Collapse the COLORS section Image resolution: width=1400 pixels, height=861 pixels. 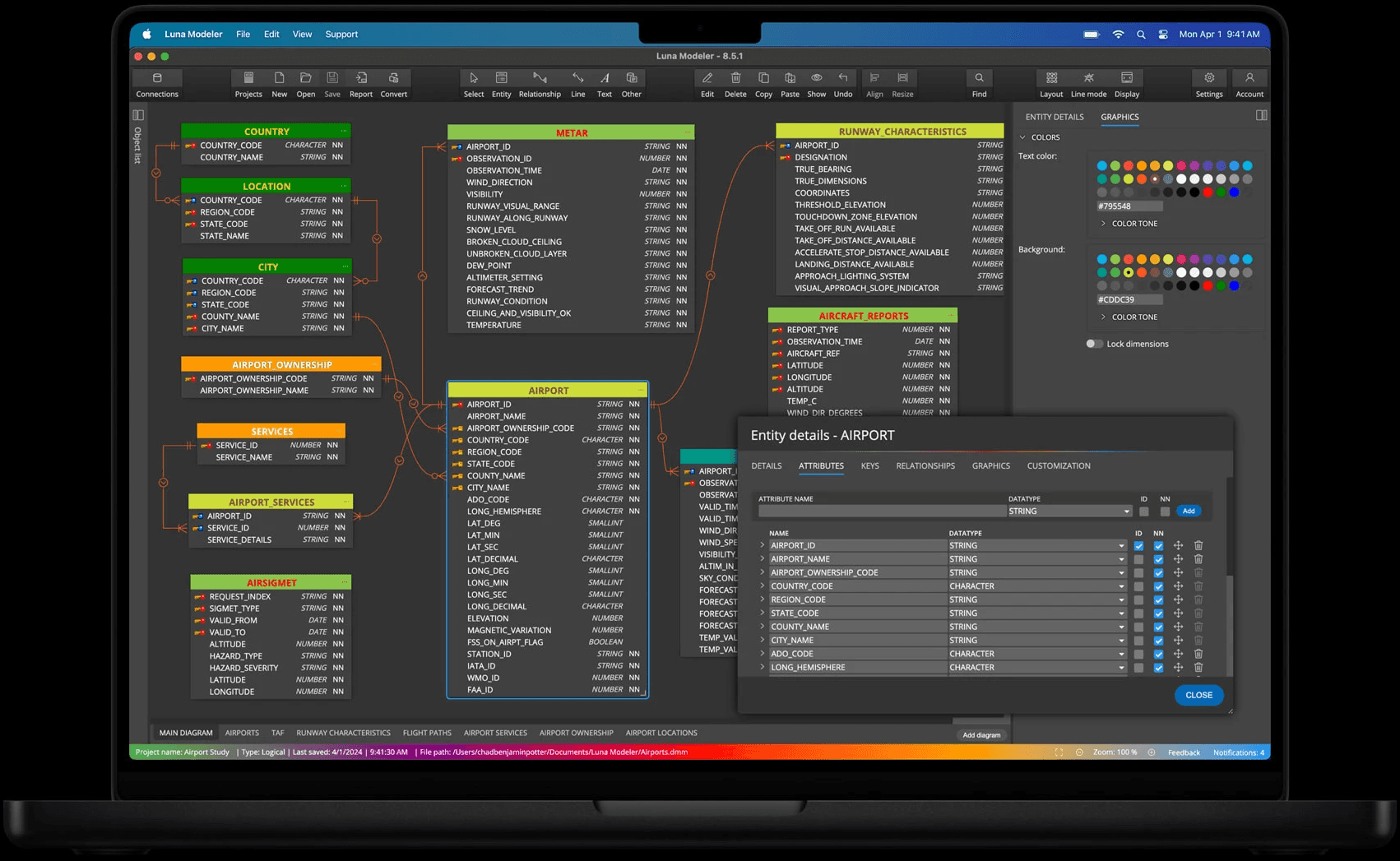click(1023, 137)
